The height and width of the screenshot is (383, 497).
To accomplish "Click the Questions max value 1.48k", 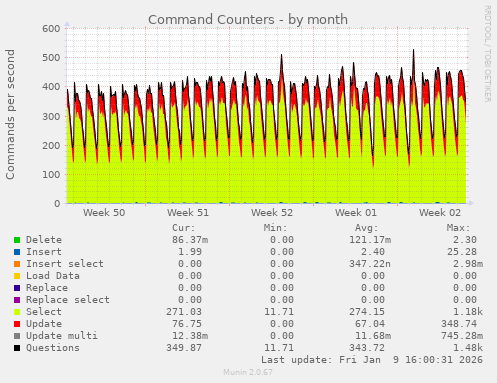I will click(468, 348).
